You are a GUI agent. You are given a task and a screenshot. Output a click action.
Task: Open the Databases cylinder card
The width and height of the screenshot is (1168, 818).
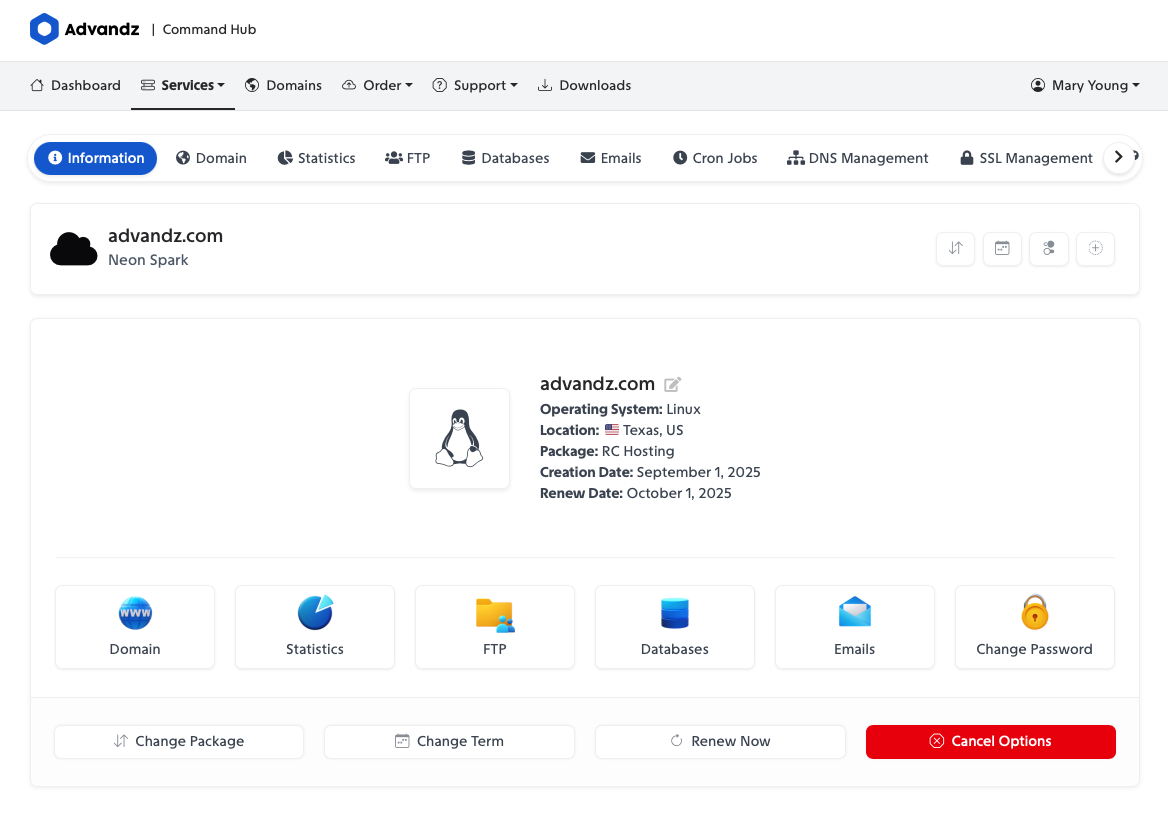(675, 627)
